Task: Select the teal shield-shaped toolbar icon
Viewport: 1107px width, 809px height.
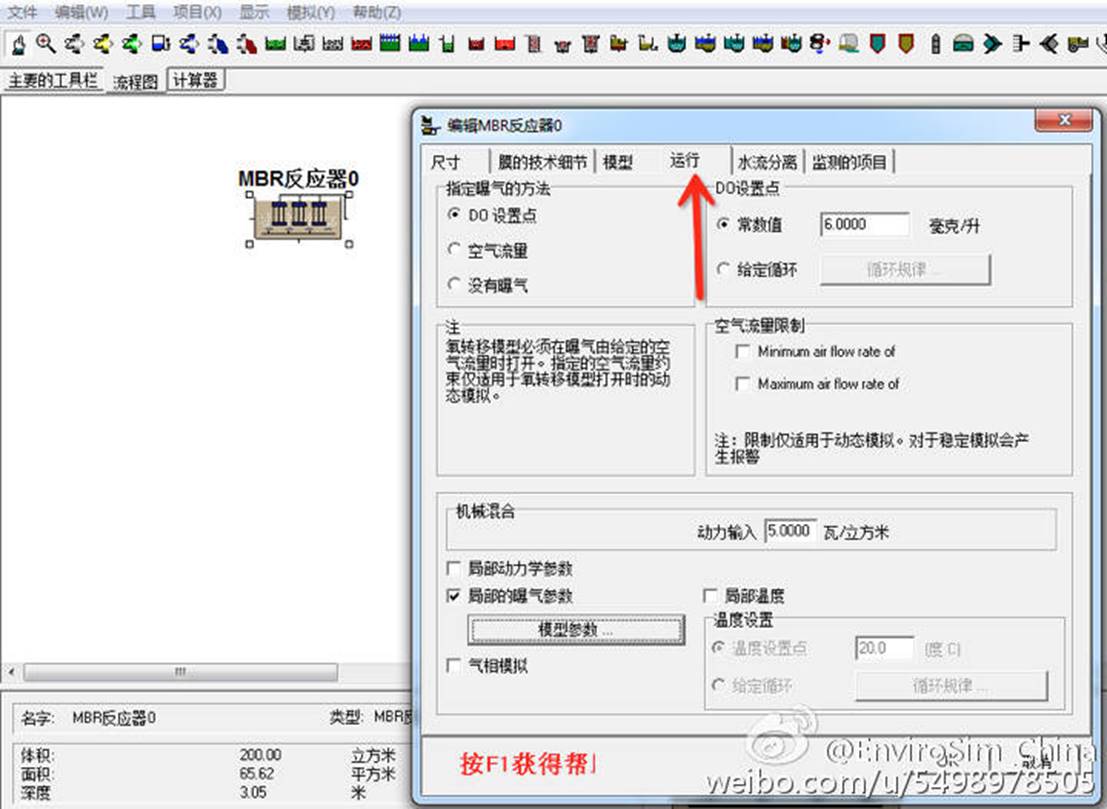Action: click(878, 44)
